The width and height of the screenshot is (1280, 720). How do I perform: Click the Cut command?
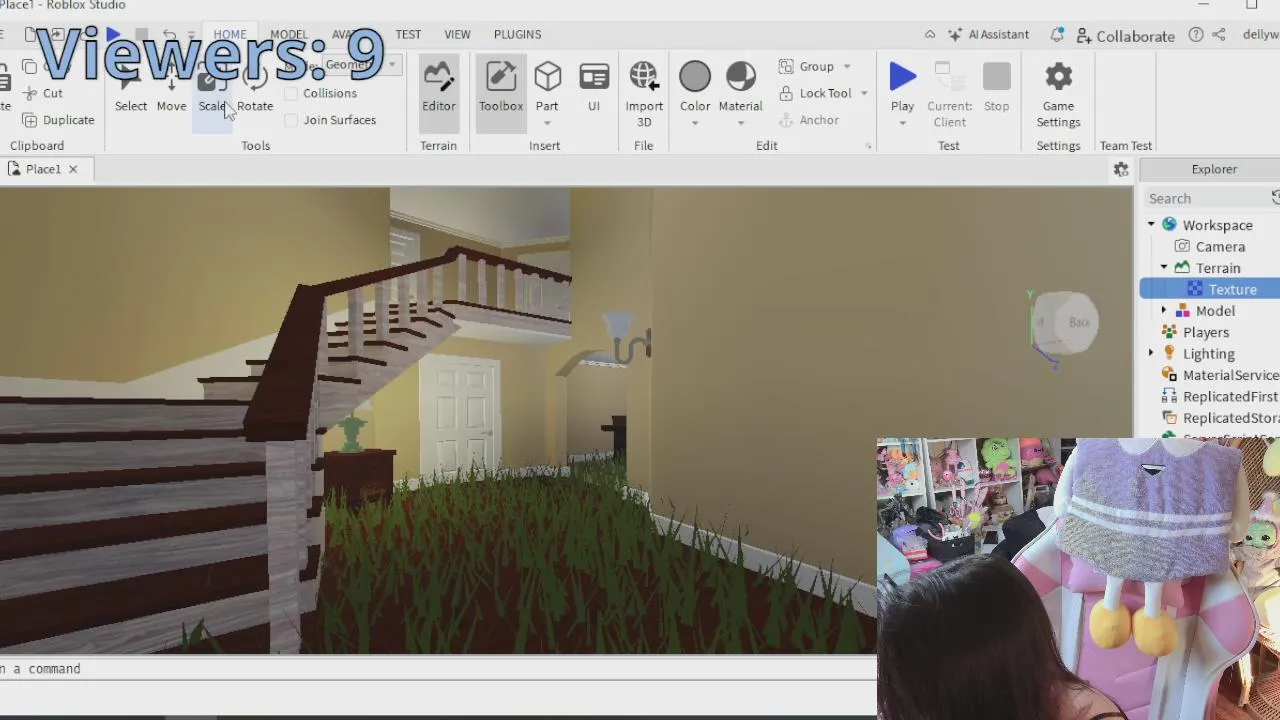(43, 93)
